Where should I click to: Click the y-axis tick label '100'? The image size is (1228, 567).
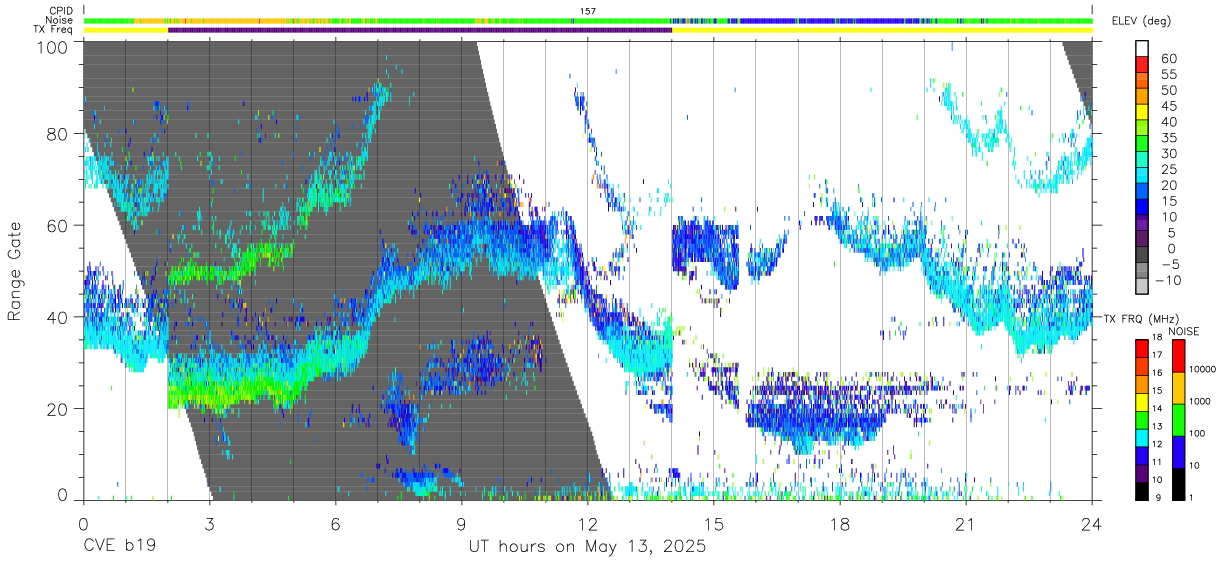click(53, 46)
